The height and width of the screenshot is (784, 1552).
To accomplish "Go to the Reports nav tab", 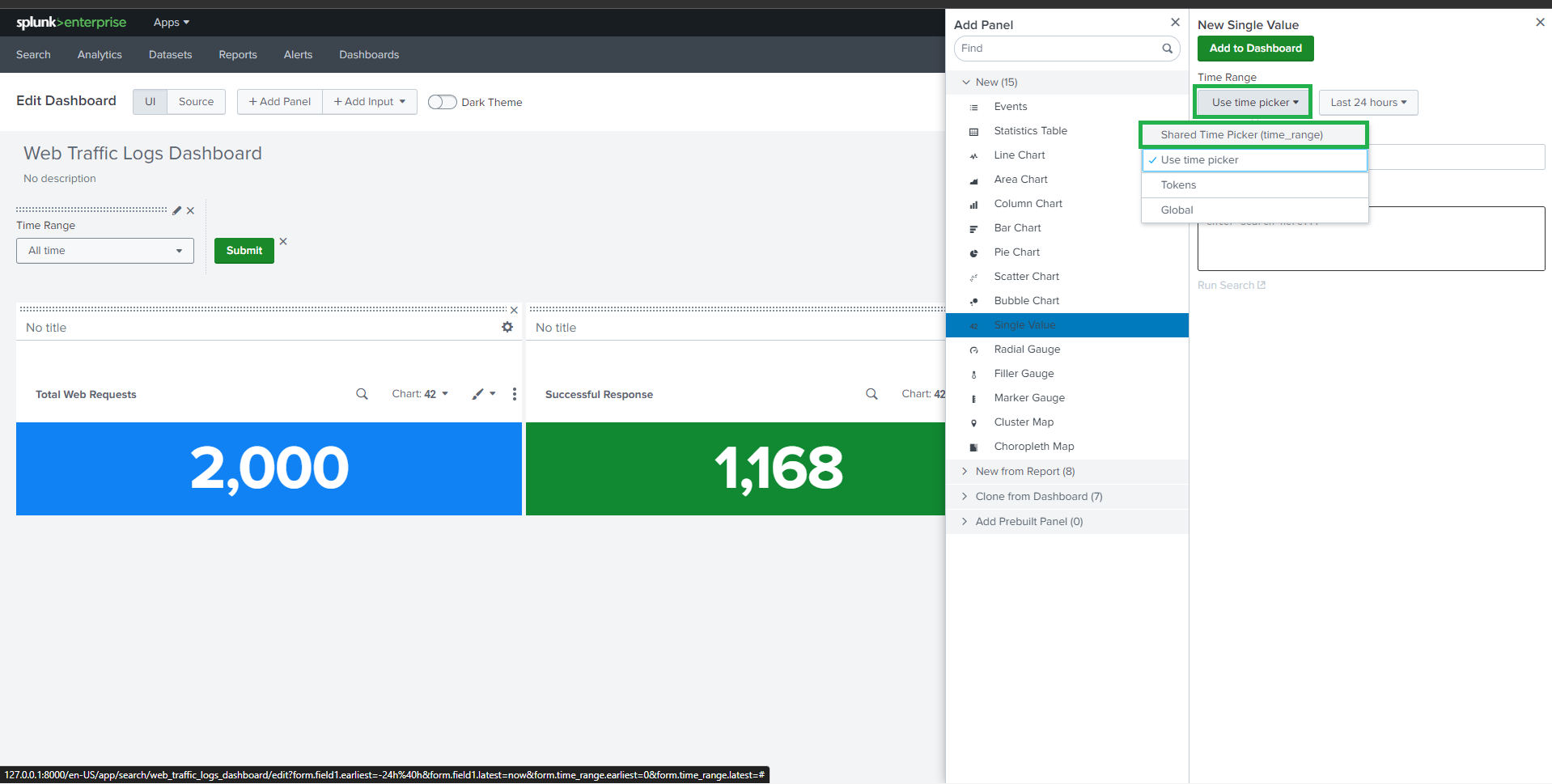I will tap(238, 54).
